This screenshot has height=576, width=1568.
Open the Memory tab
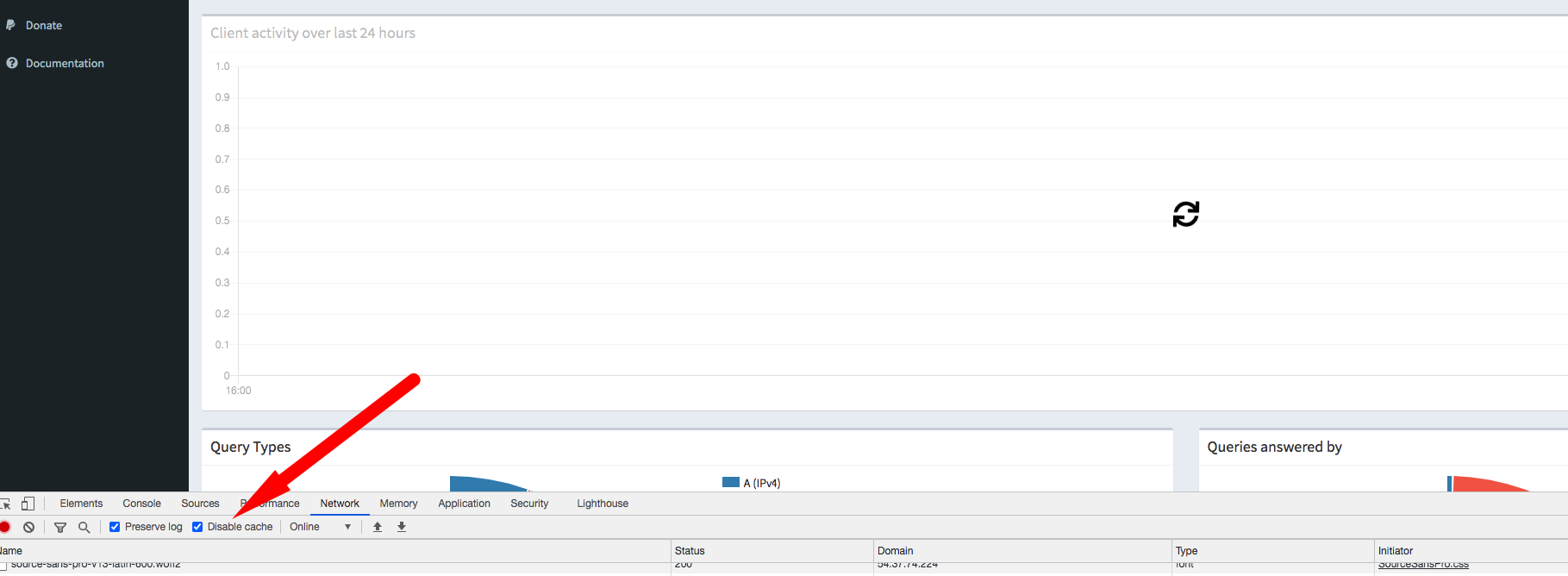[398, 504]
